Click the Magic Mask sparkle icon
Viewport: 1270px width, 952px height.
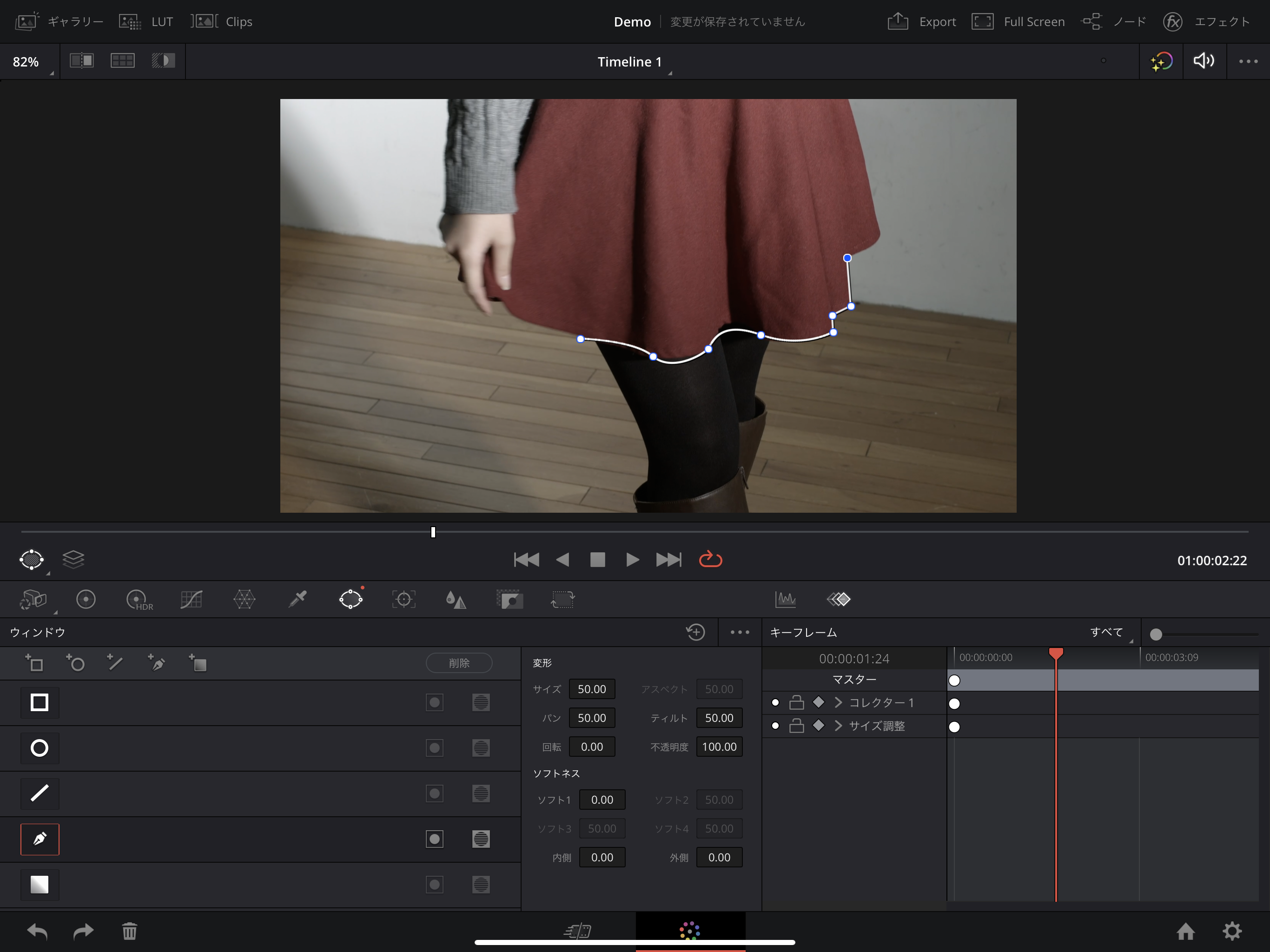tap(1161, 61)
